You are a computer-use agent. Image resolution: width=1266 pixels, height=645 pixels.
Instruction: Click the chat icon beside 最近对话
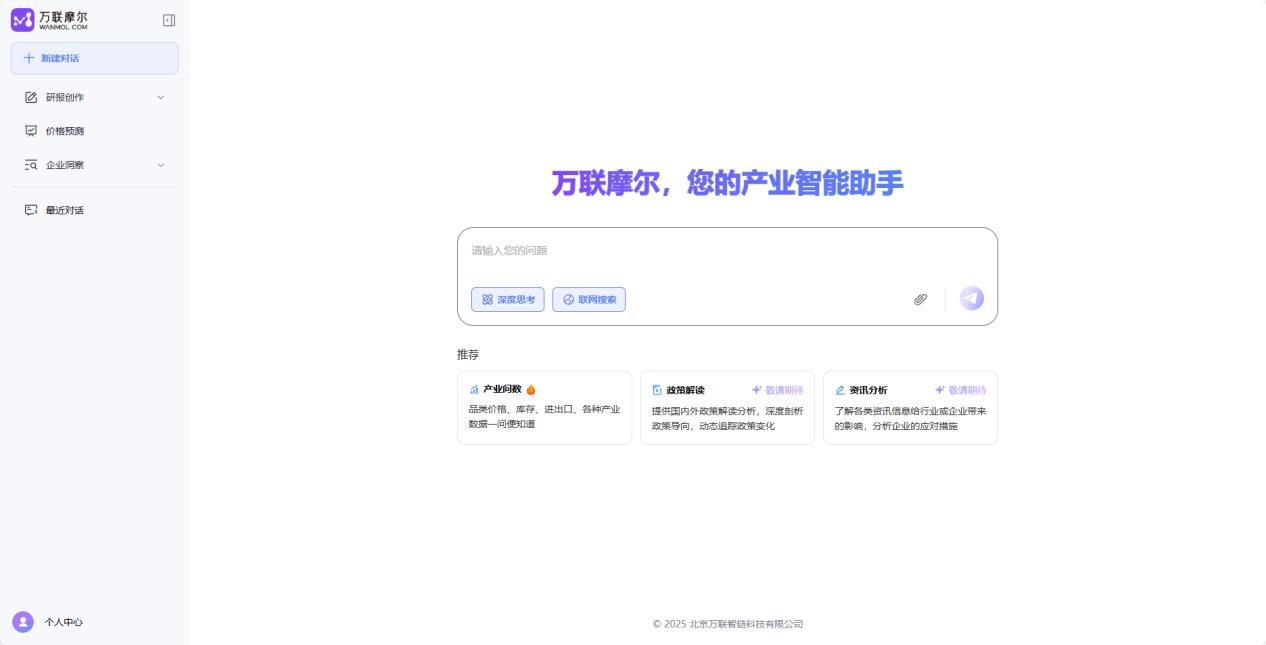(30, 210)
